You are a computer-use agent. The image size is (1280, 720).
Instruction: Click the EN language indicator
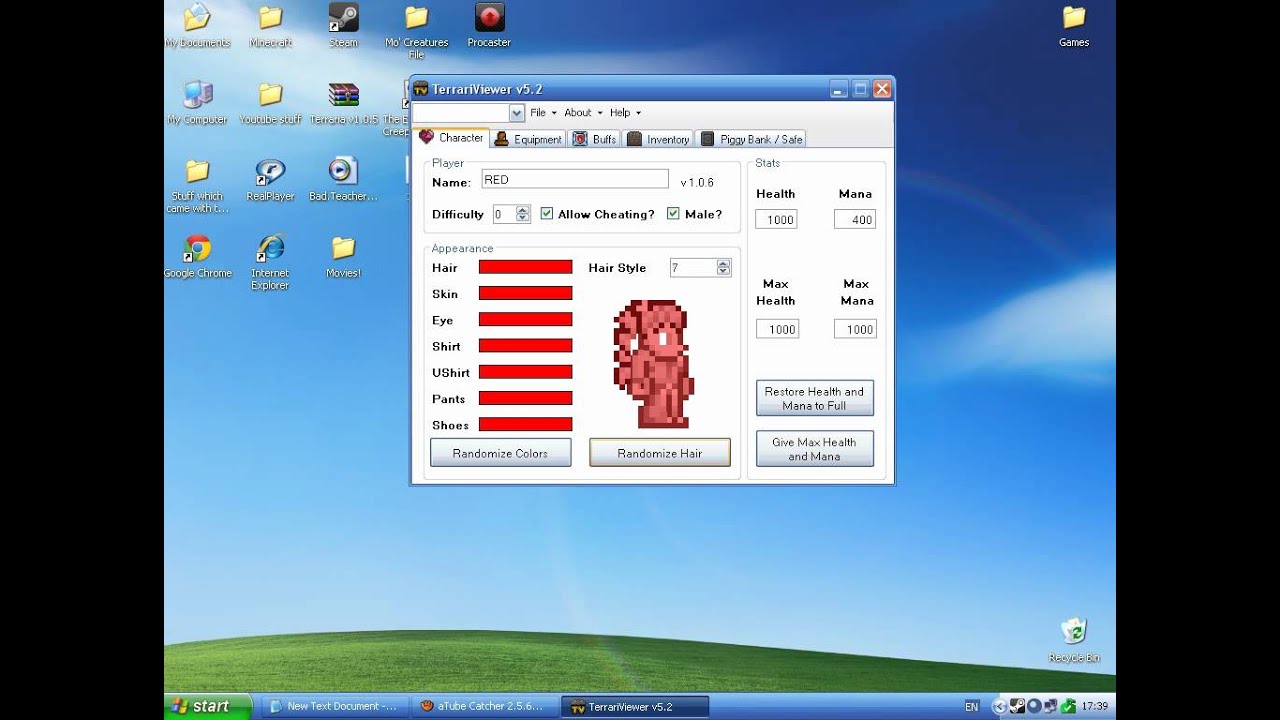coord(971,706)
